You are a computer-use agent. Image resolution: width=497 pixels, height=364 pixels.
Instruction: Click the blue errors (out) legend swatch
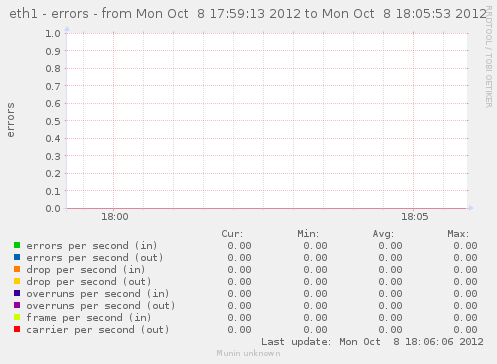pos(17,257)
